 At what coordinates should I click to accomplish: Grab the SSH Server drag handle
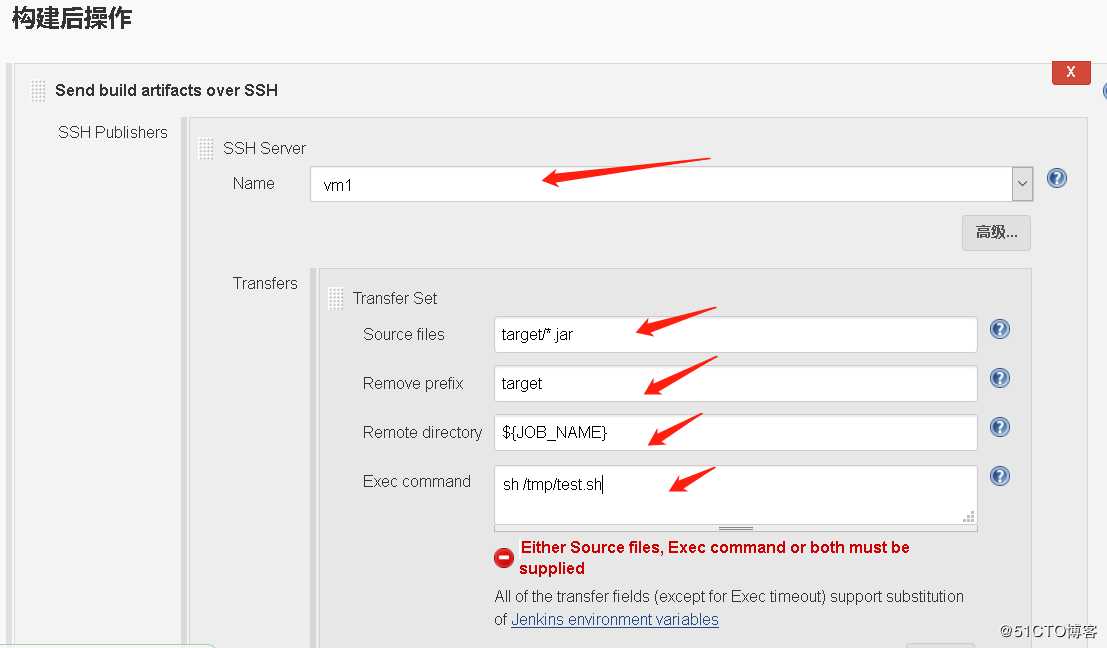206,148
